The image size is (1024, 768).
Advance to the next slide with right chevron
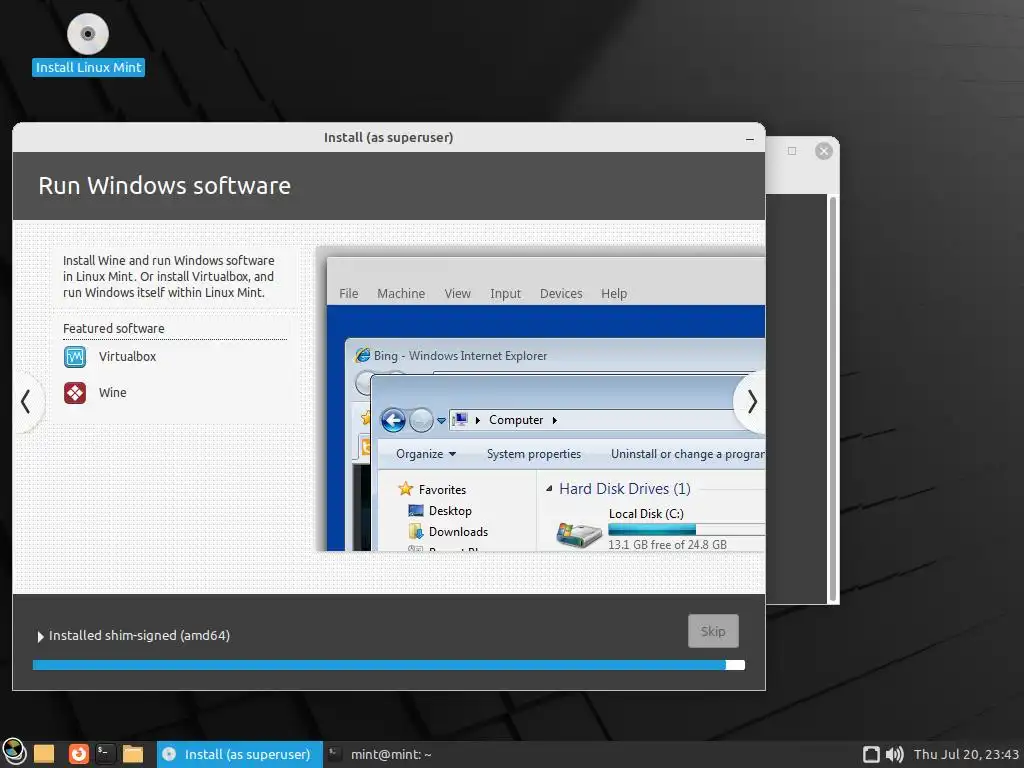[x=751, y=402]
